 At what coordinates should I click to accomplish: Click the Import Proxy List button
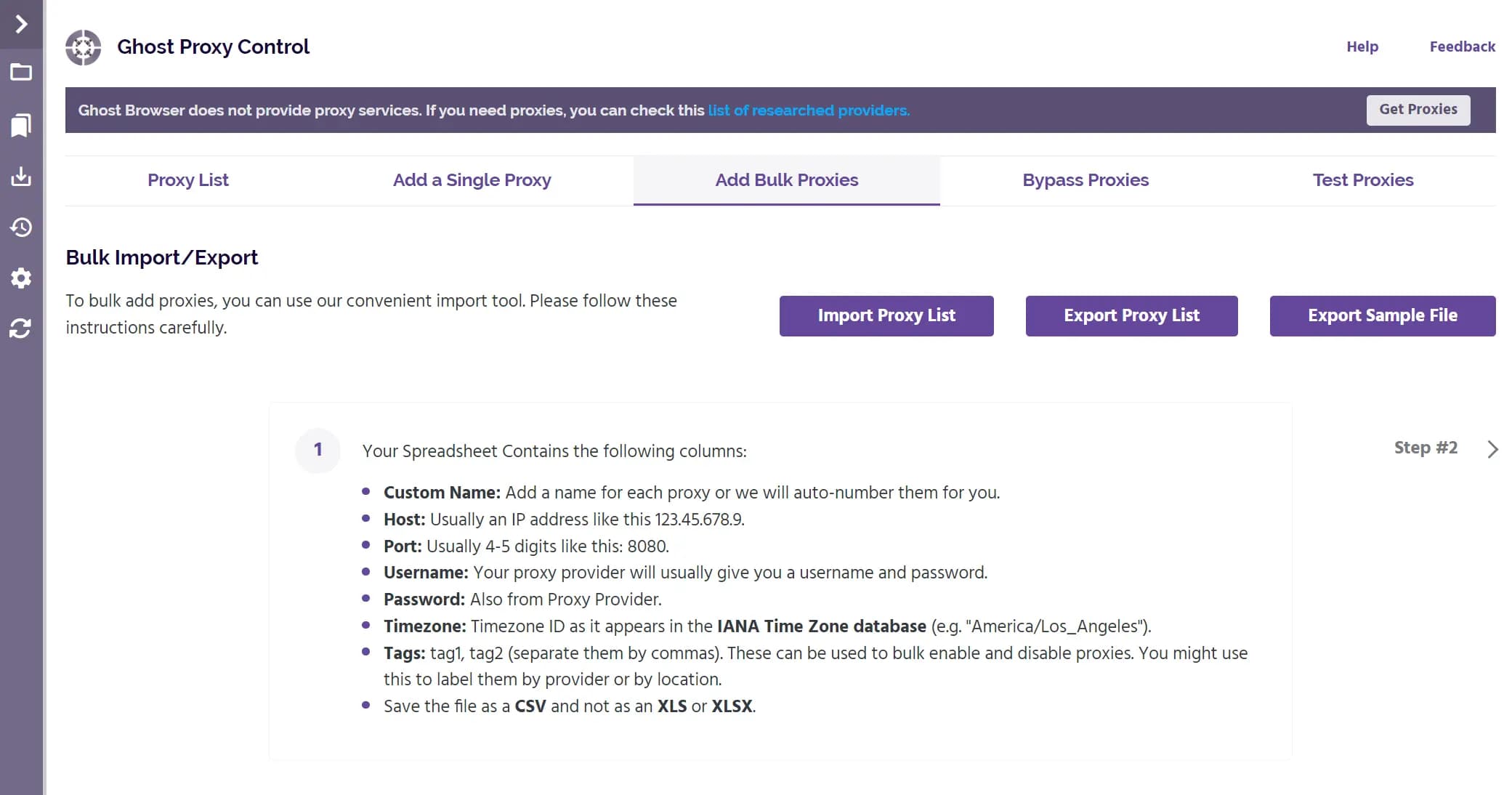(x=886, y=315)
